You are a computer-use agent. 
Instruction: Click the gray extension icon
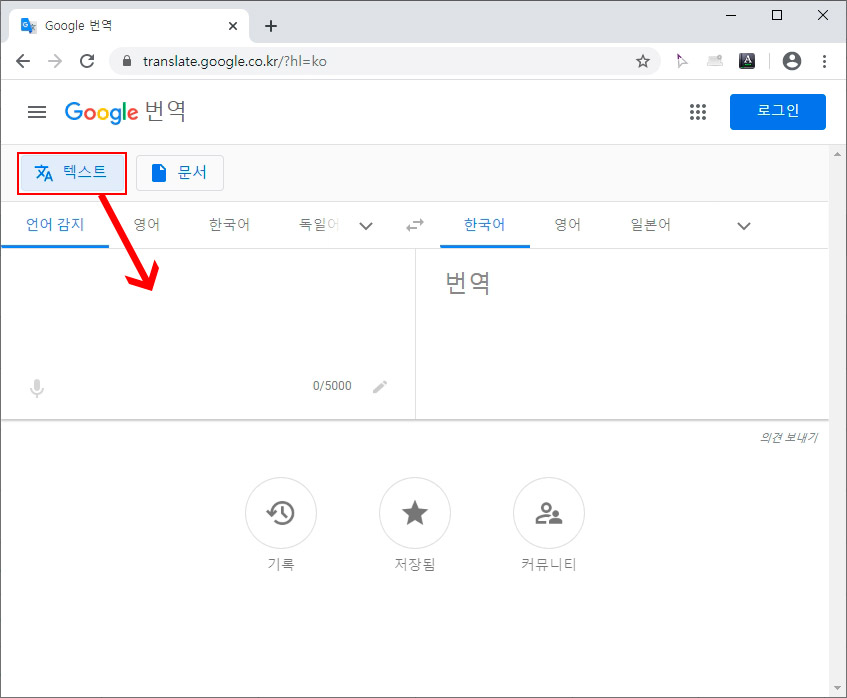tap(715, 61)
